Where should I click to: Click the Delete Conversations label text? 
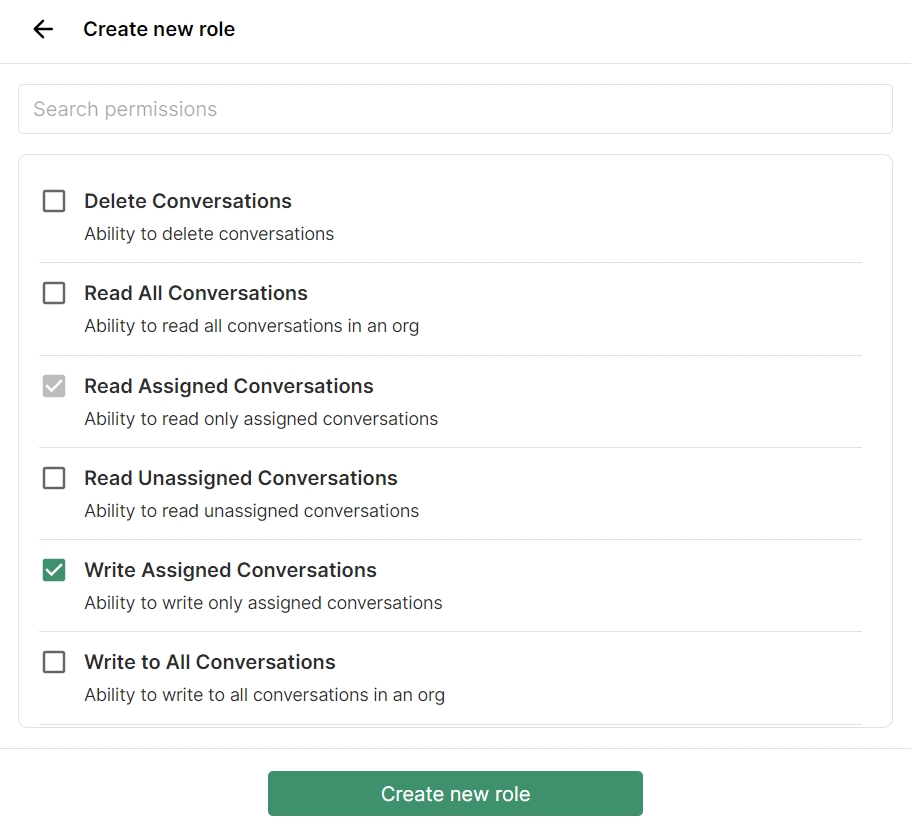click(188, 201)
